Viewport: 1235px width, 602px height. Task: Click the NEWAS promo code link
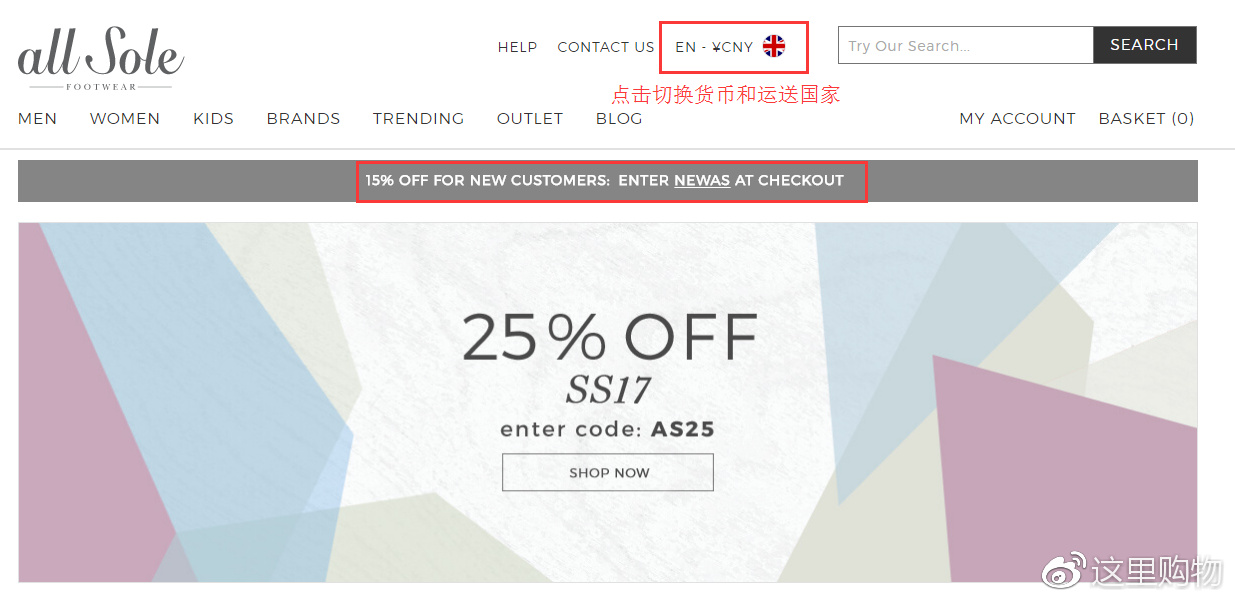pyautogui.click(x=702, y=181)
